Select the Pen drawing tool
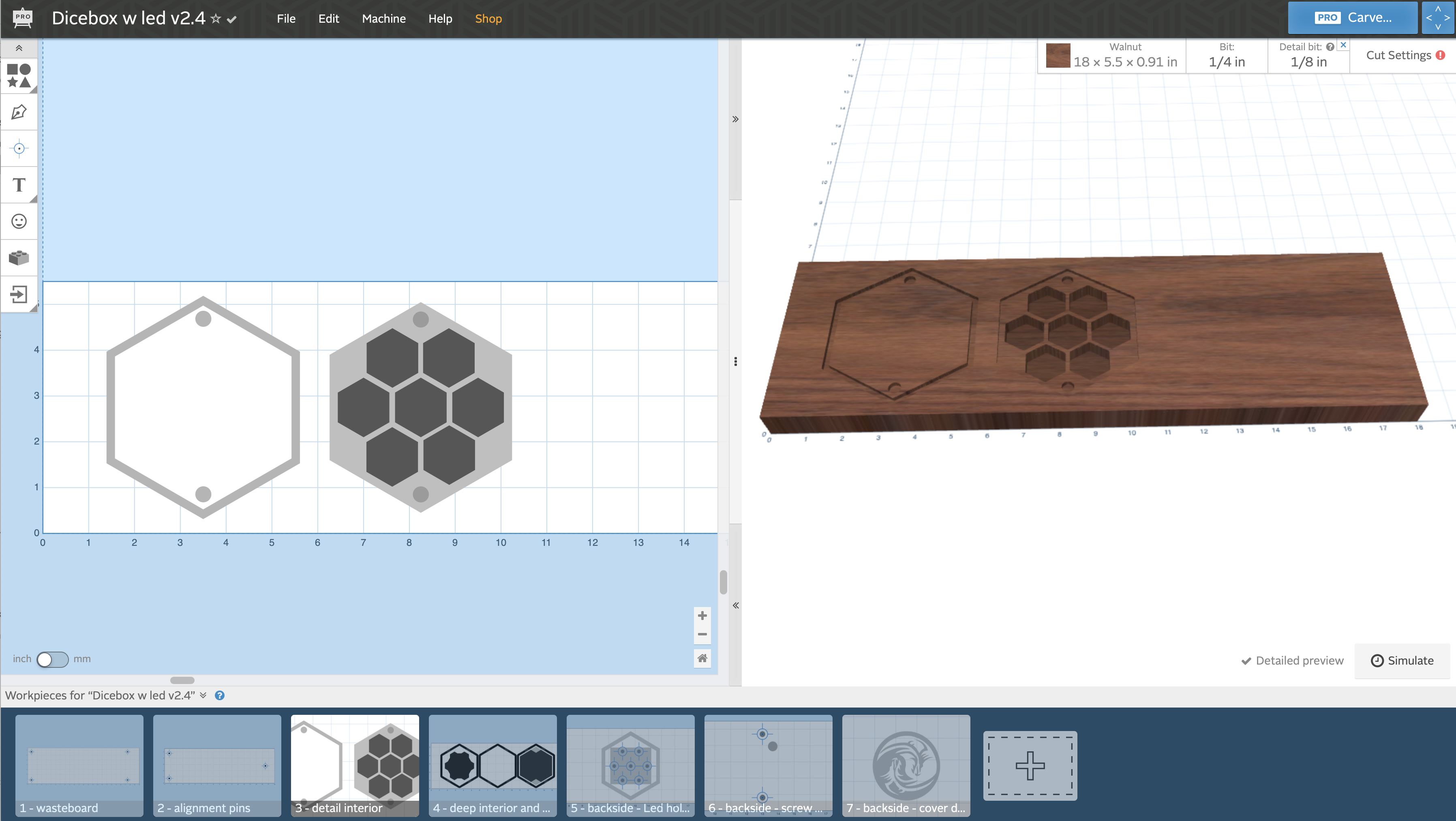This screenshot has height=821, width=1456. coord(19,112)
